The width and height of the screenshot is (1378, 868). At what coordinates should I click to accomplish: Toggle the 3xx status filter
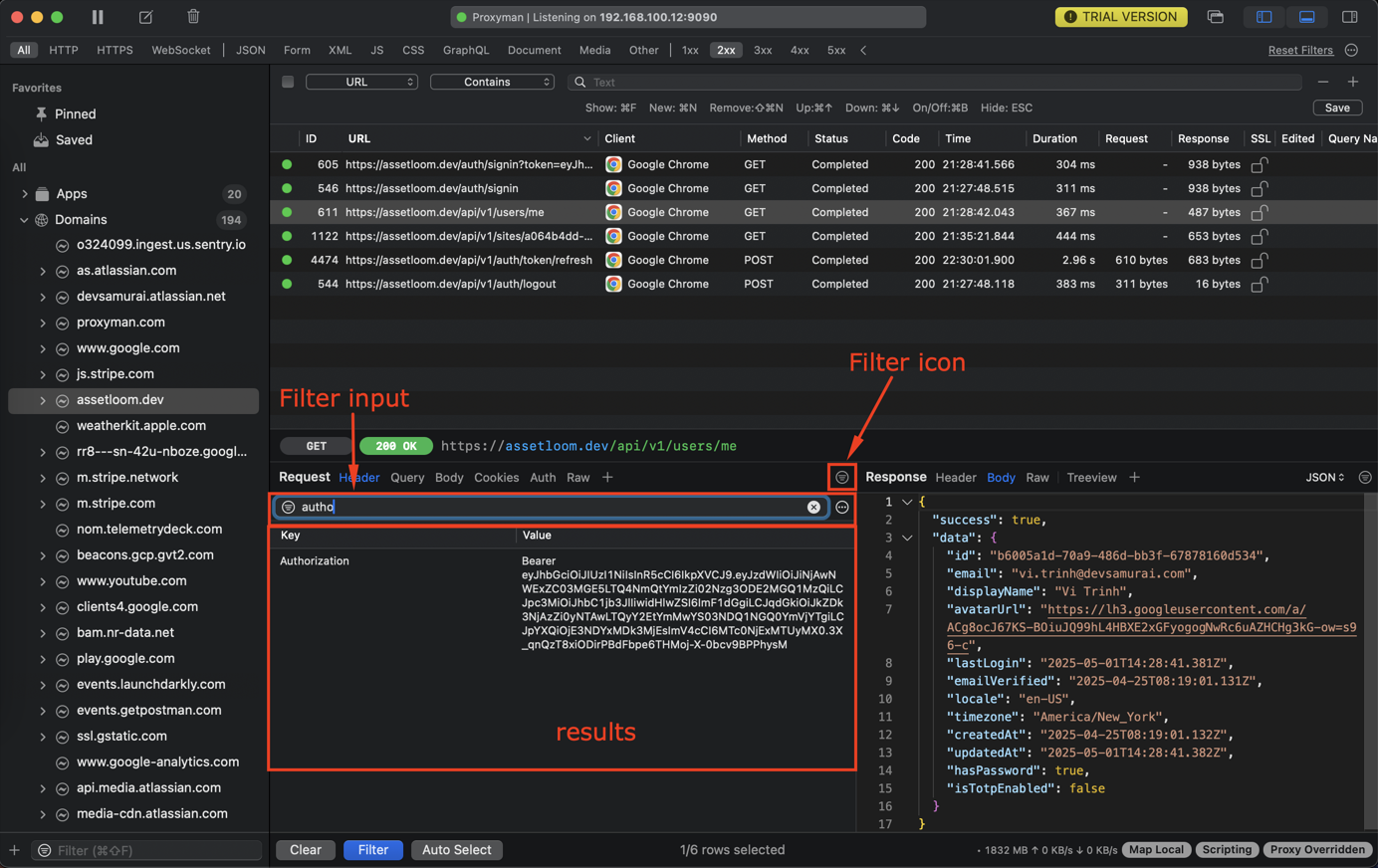pyautogui.click(x=763, y=50)
